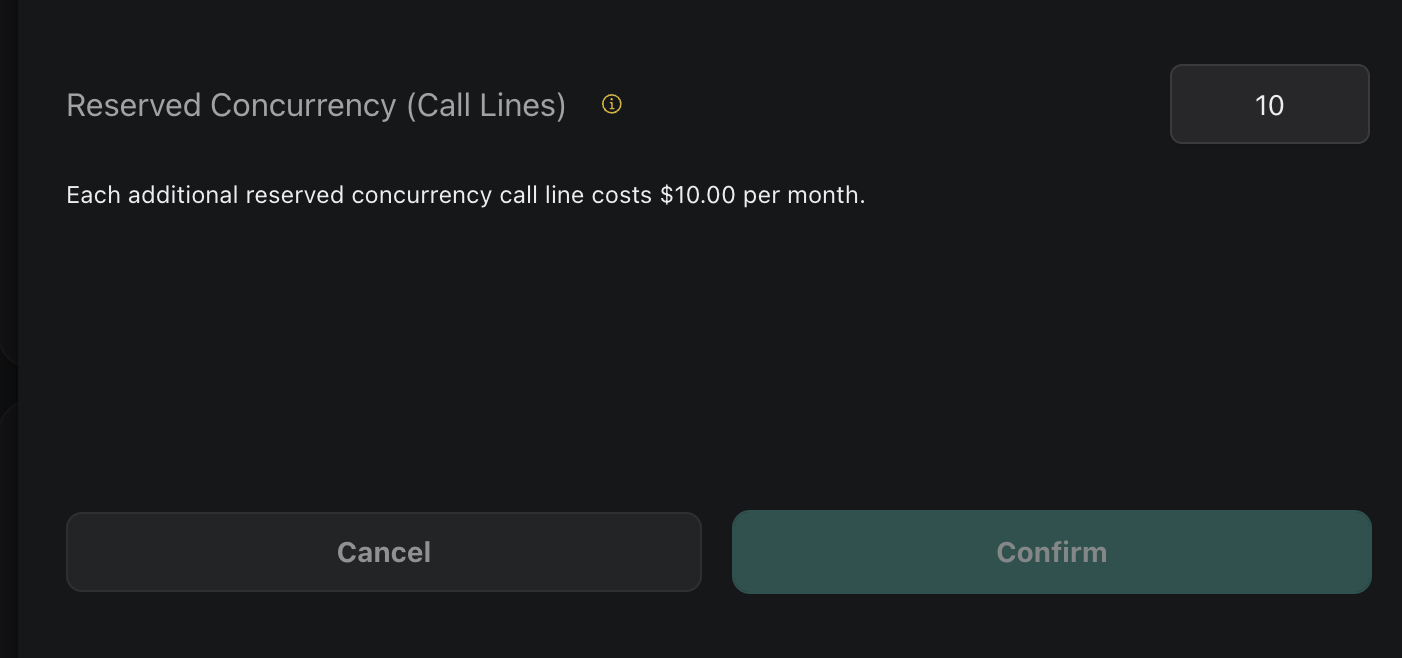The height and width of the screenshot is (658, 1402).
Task: Confirm the reserved concurrency change
Action: 1051,552
